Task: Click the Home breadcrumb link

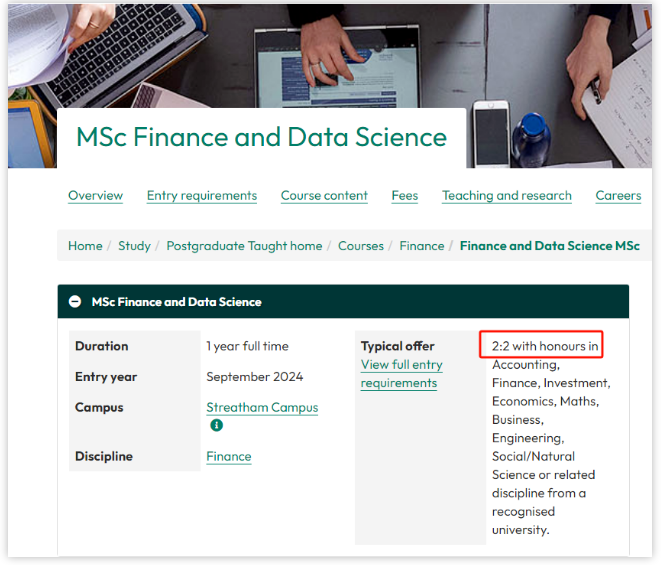Action: point(85,246)
